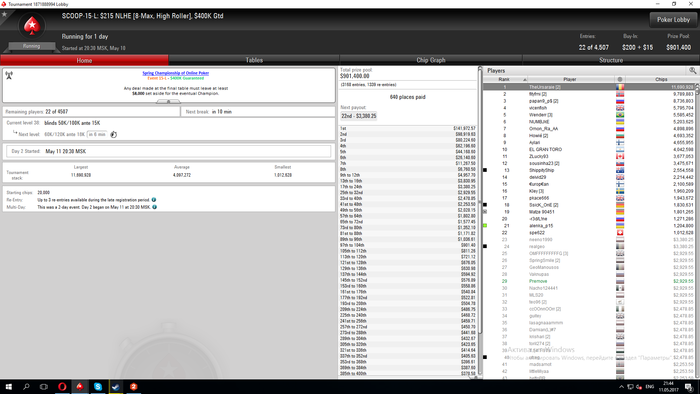Select player papan9_p5 in rank 3

[x=588, y=101]
